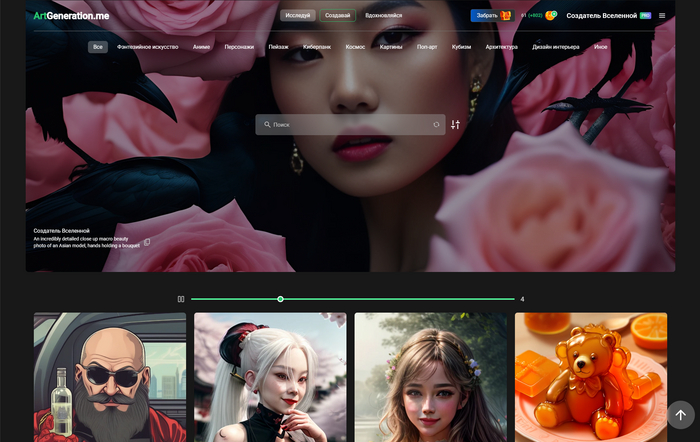Viewport: 700px width, 442px height.
Task: Open the Создатель Вселенной profile
Action: coord(601,16)
